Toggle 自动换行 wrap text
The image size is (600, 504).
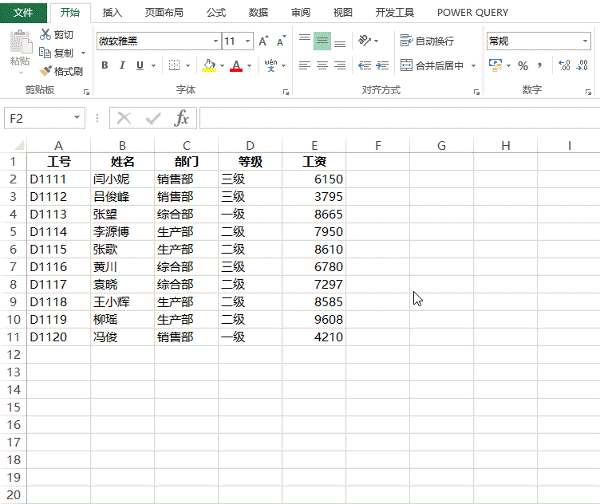pos(427,41)
